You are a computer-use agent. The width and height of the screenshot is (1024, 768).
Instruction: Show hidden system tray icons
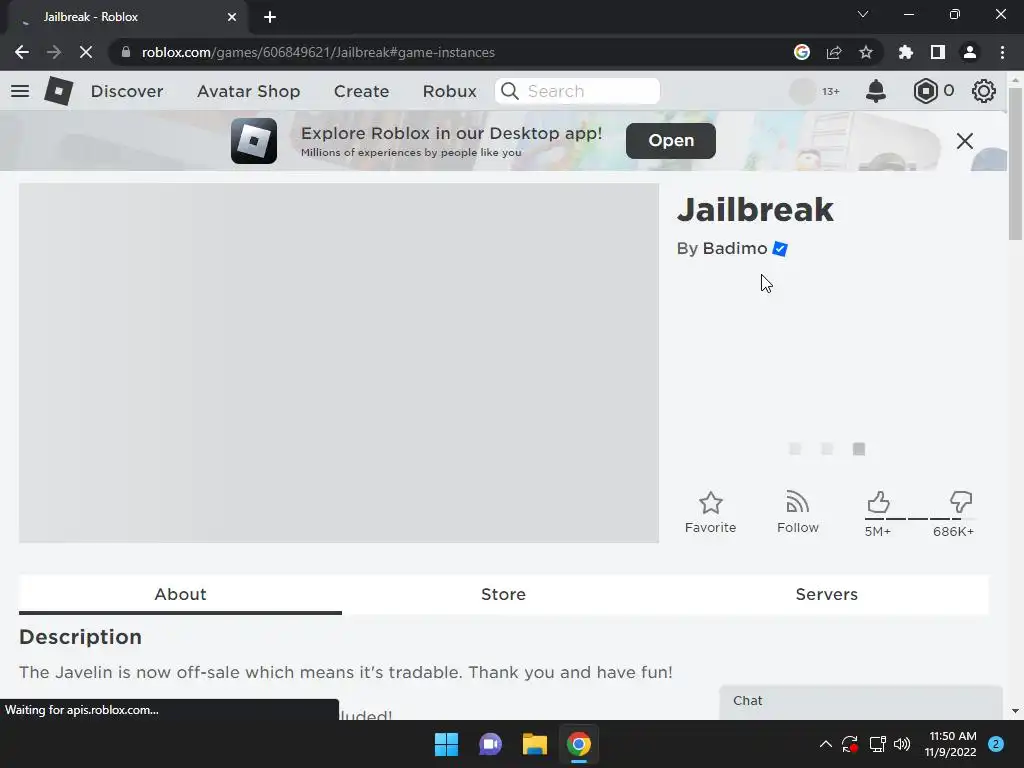pyautogui.click(x=825, y=744)
